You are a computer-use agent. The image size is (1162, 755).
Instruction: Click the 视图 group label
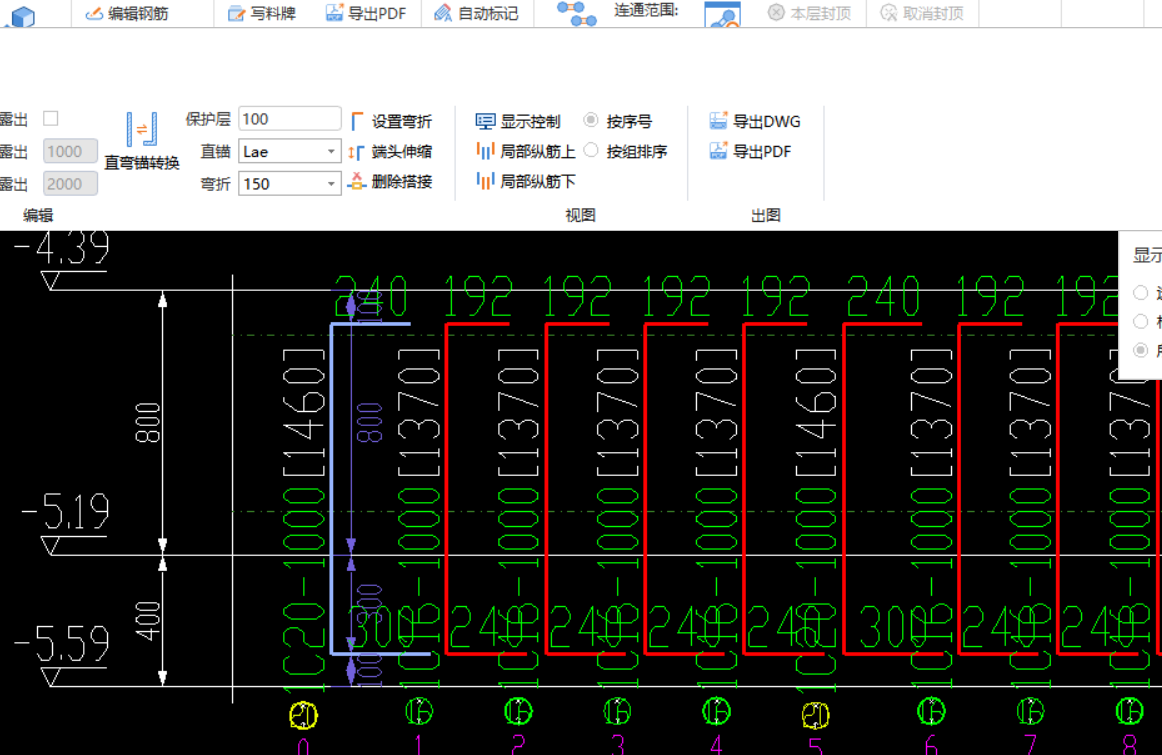(580, 216)
